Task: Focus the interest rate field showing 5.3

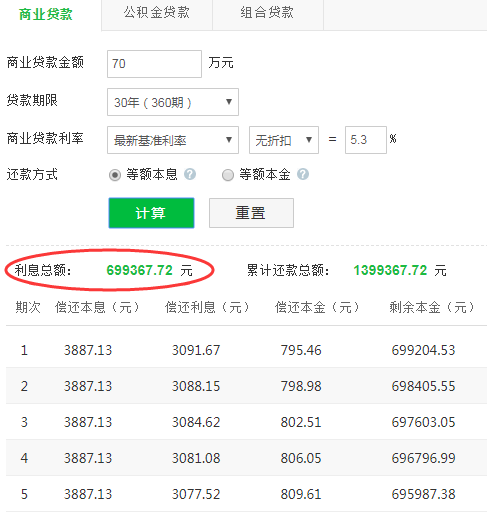Action: pyautogui.click(x=366, y=140)
